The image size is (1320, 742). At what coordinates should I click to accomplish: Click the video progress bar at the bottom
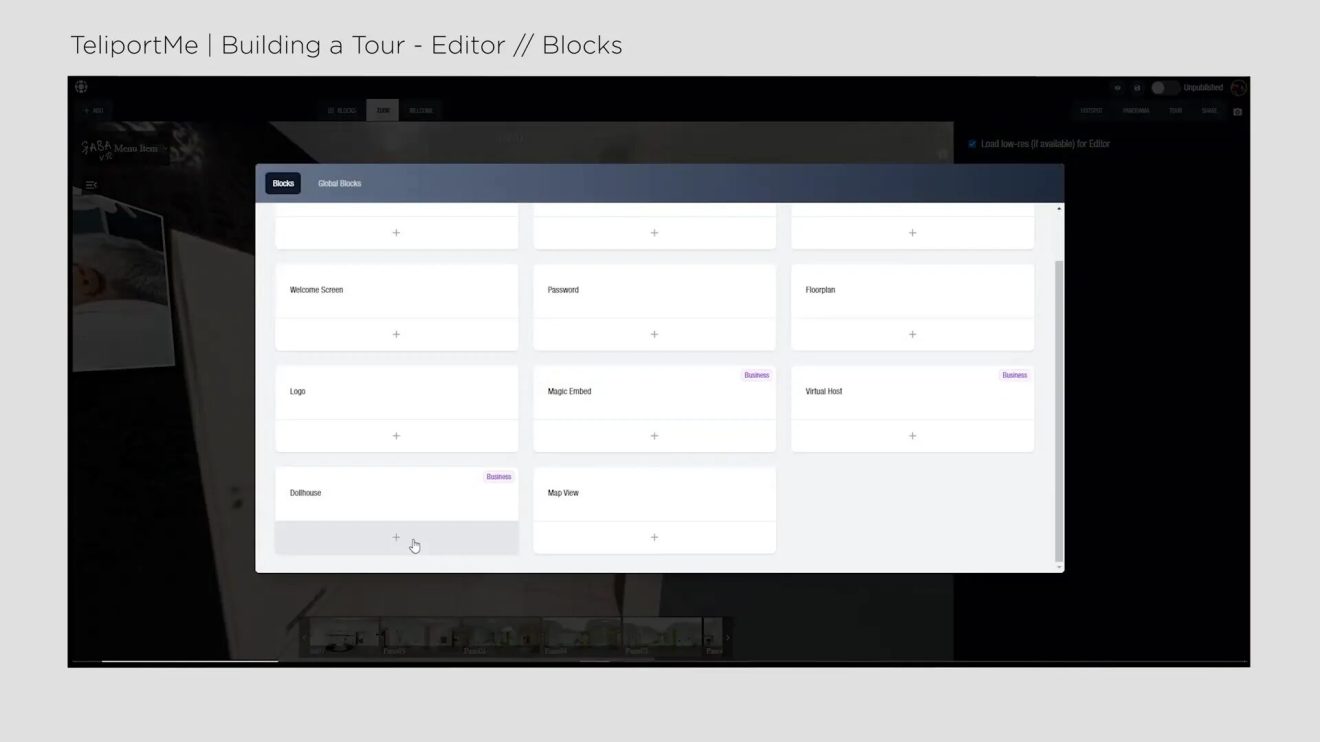coord(659,661)
